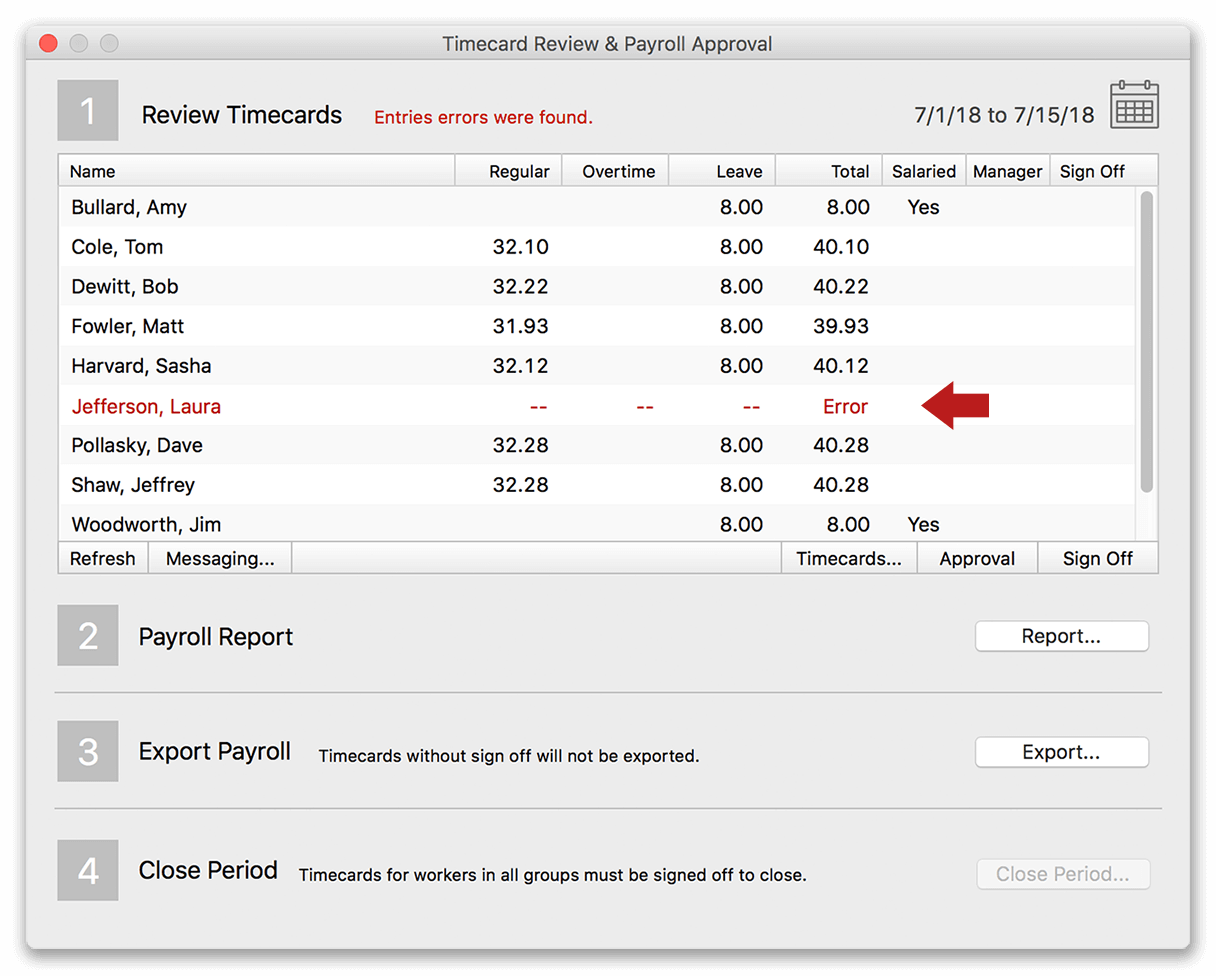
Task: Click the Approval button
Action: pos(977,558)
